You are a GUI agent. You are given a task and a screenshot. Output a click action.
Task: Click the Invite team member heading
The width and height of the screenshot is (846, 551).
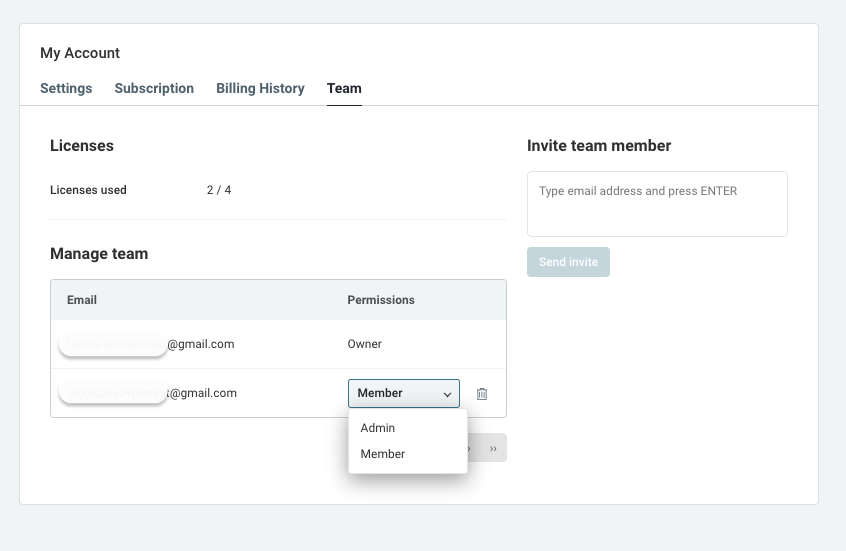pos(599,146)
